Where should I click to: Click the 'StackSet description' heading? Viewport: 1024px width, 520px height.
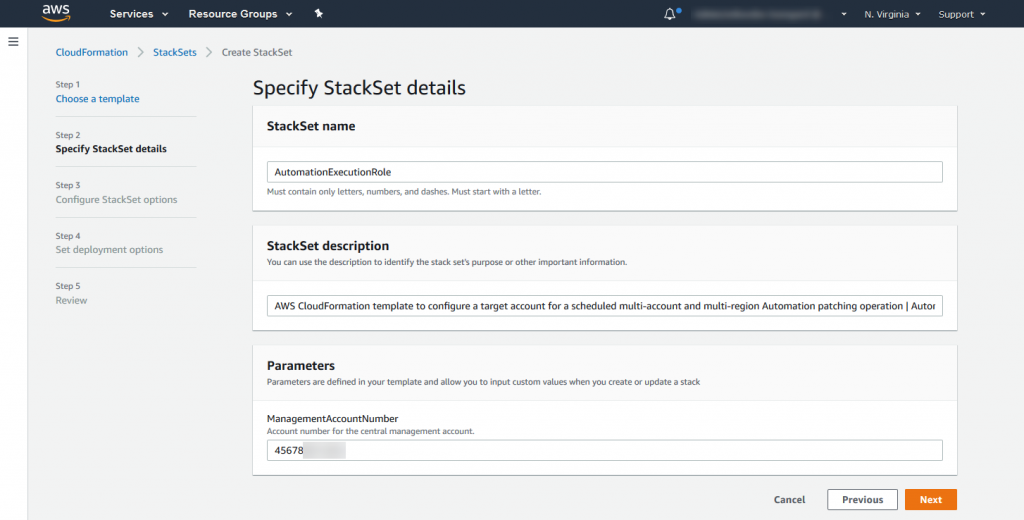[328, 246]
